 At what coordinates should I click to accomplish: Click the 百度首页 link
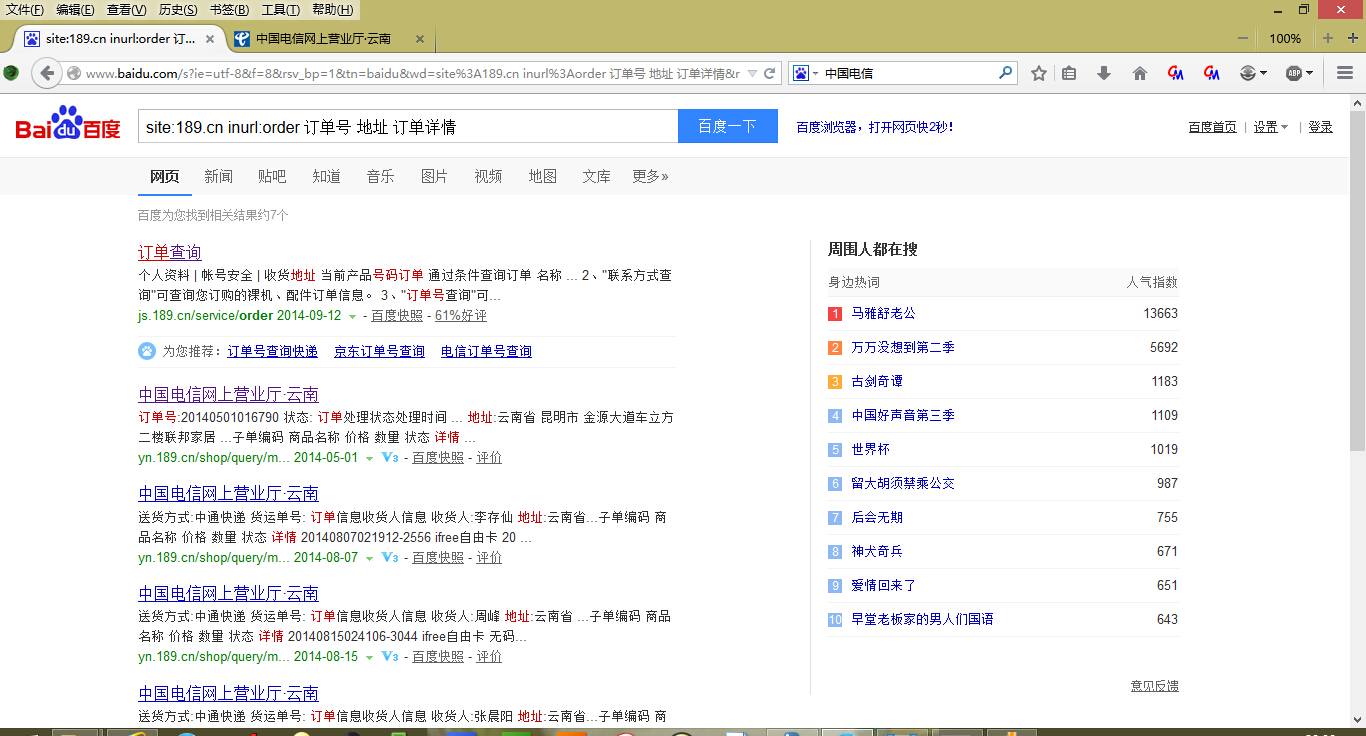(x=1212, y=127)
